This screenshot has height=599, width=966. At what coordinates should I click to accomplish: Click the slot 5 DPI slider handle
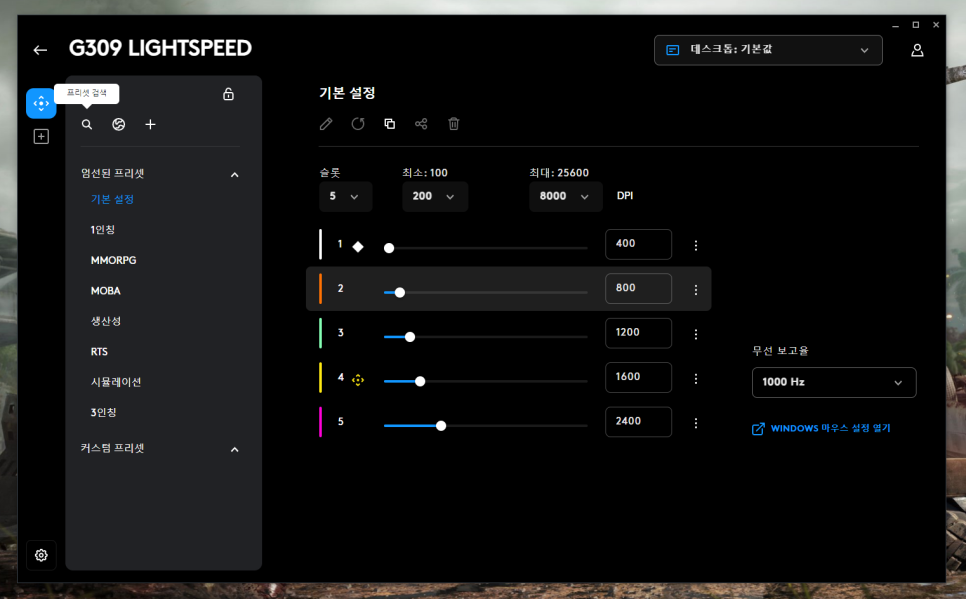pos(441,426)
